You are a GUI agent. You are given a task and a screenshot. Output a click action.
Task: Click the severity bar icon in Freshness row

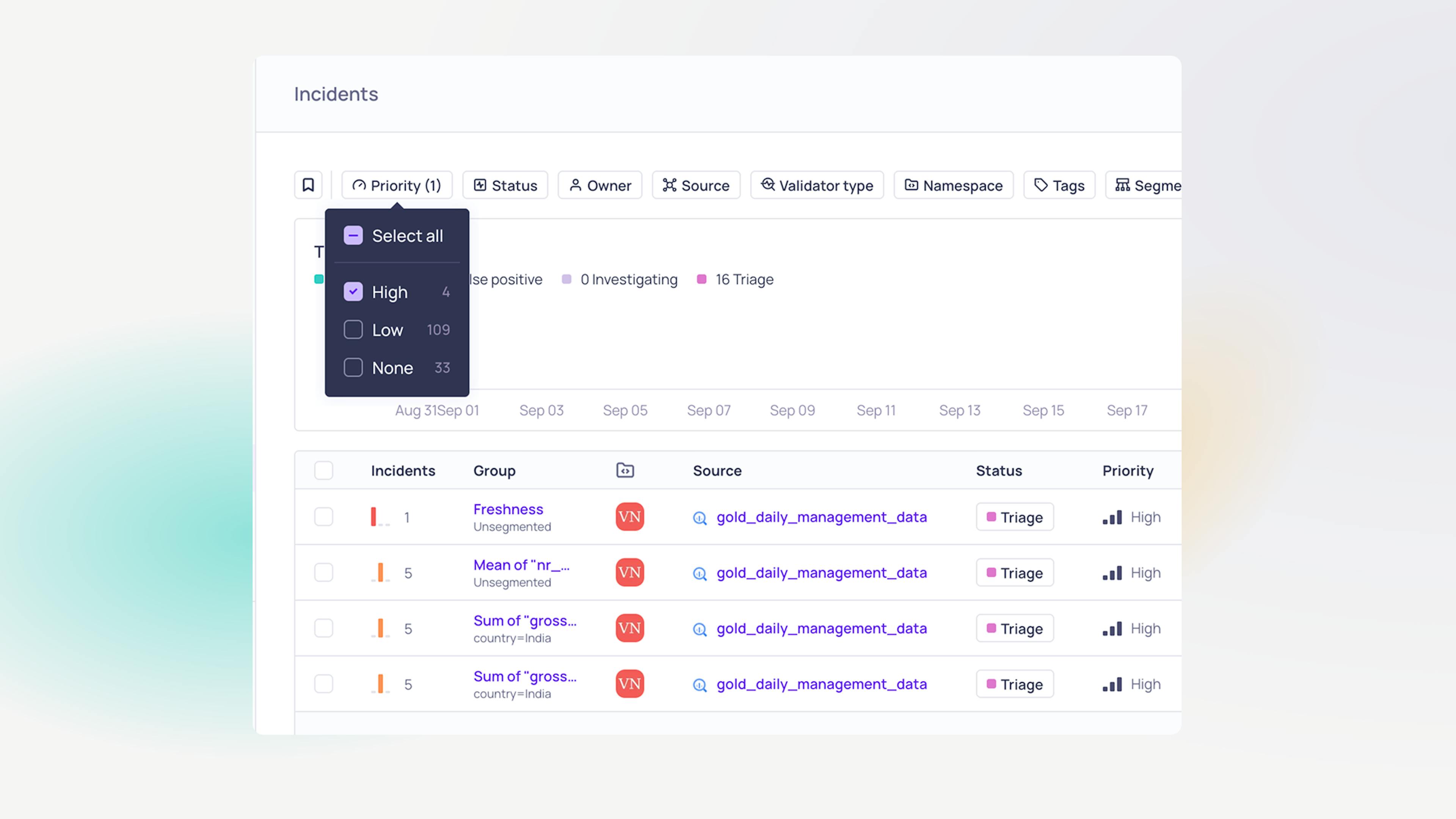click(380, 516)
